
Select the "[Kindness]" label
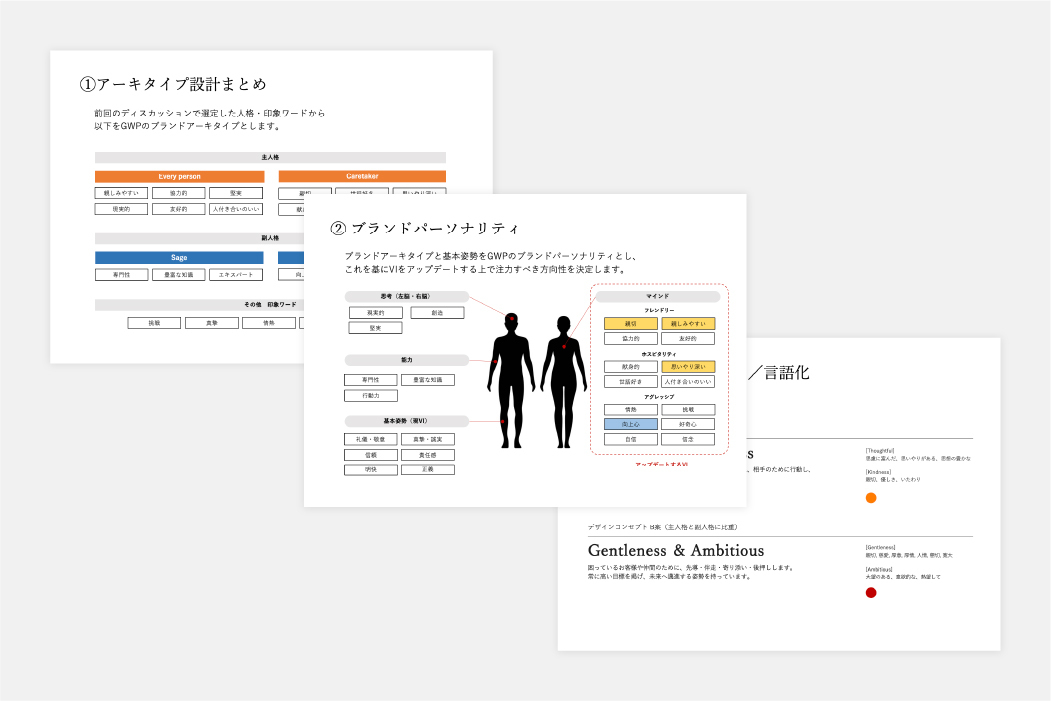[x=878, y=472]
